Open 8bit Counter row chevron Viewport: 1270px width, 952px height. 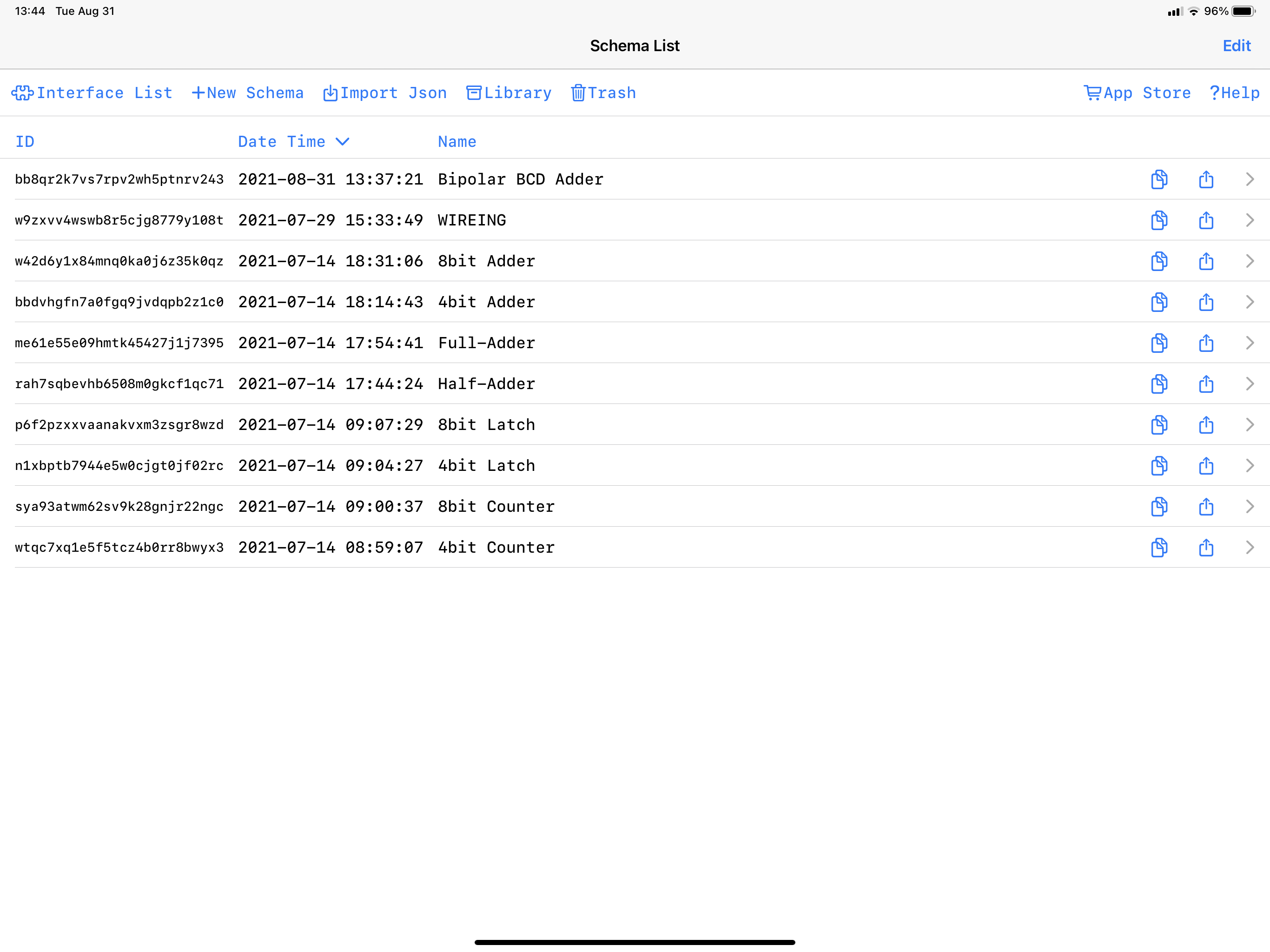[1250, 506]
